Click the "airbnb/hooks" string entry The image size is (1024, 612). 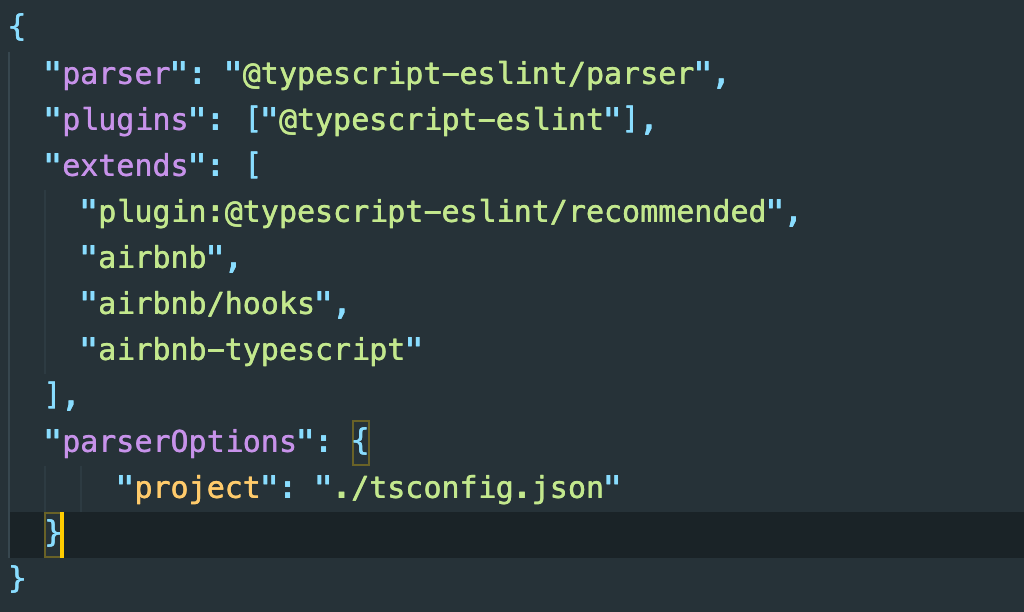(206, 305)
